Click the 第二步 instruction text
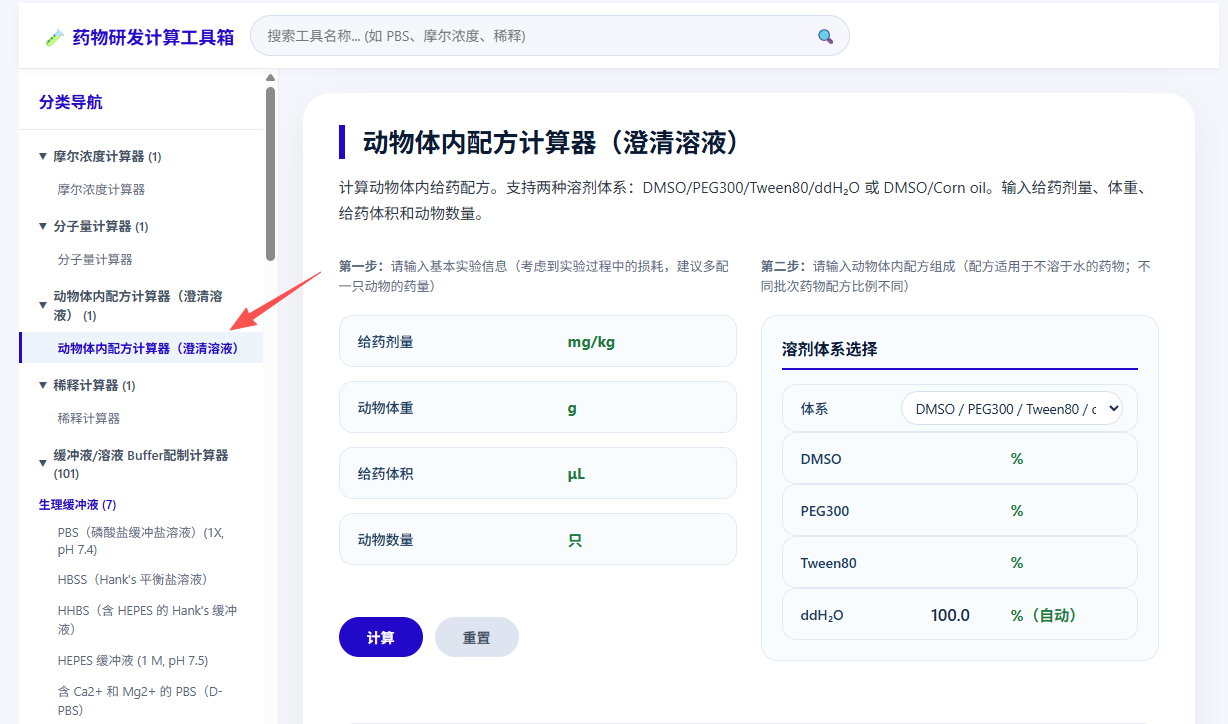 point(956,276)
